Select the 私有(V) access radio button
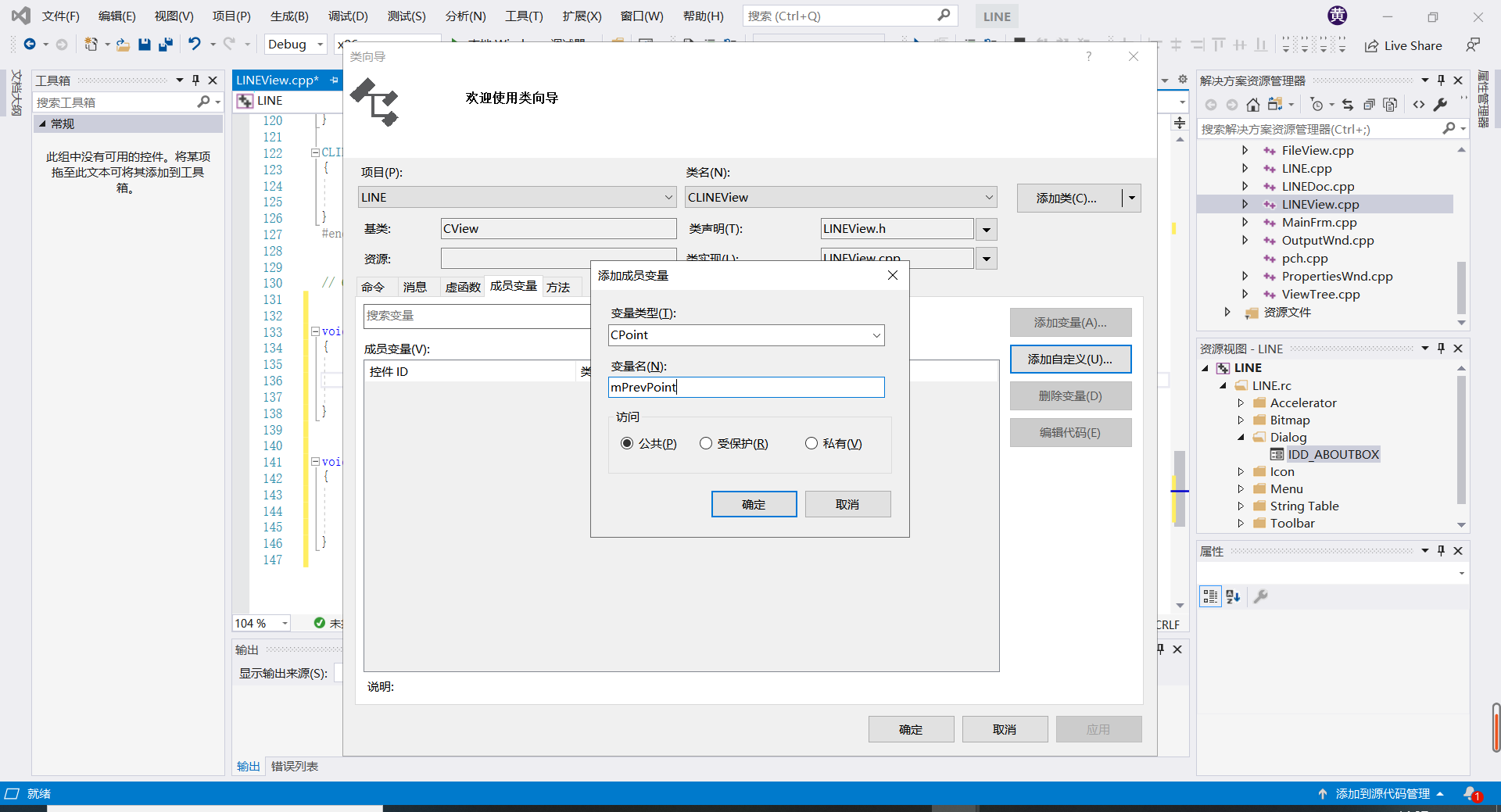 click(x=811, y=443)
